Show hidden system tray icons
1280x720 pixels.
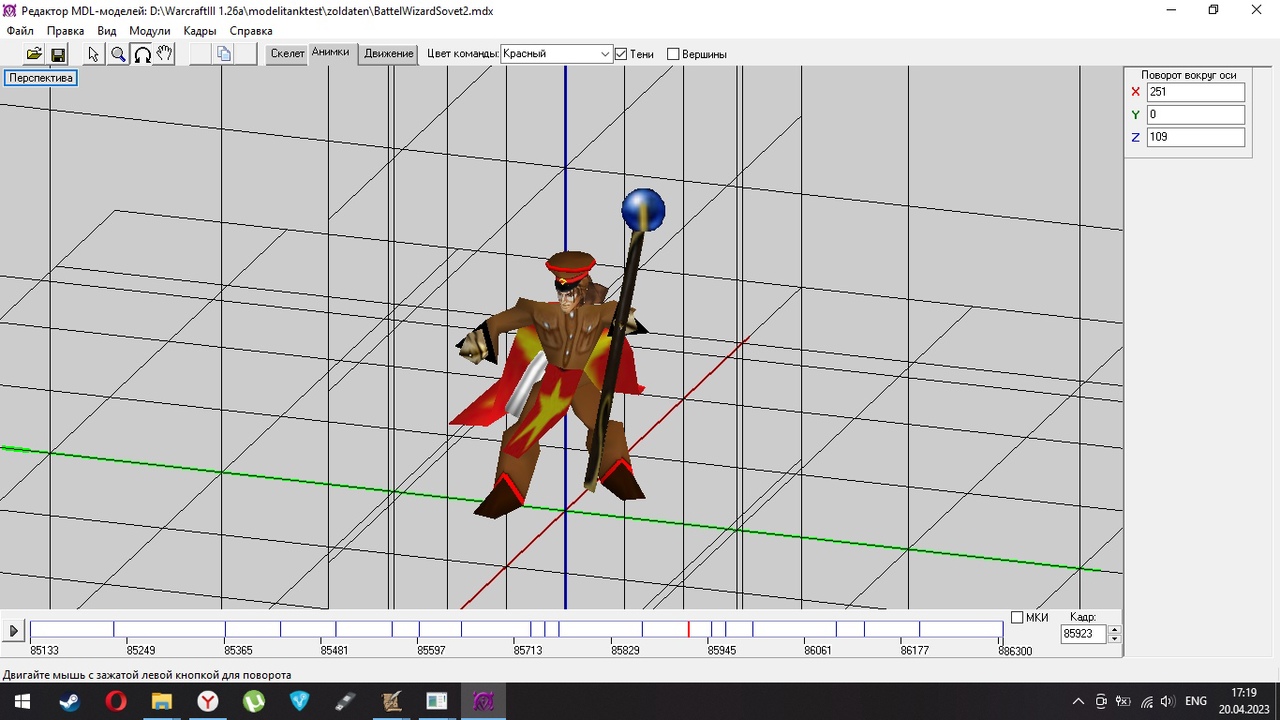click(x=1078, y=701)
